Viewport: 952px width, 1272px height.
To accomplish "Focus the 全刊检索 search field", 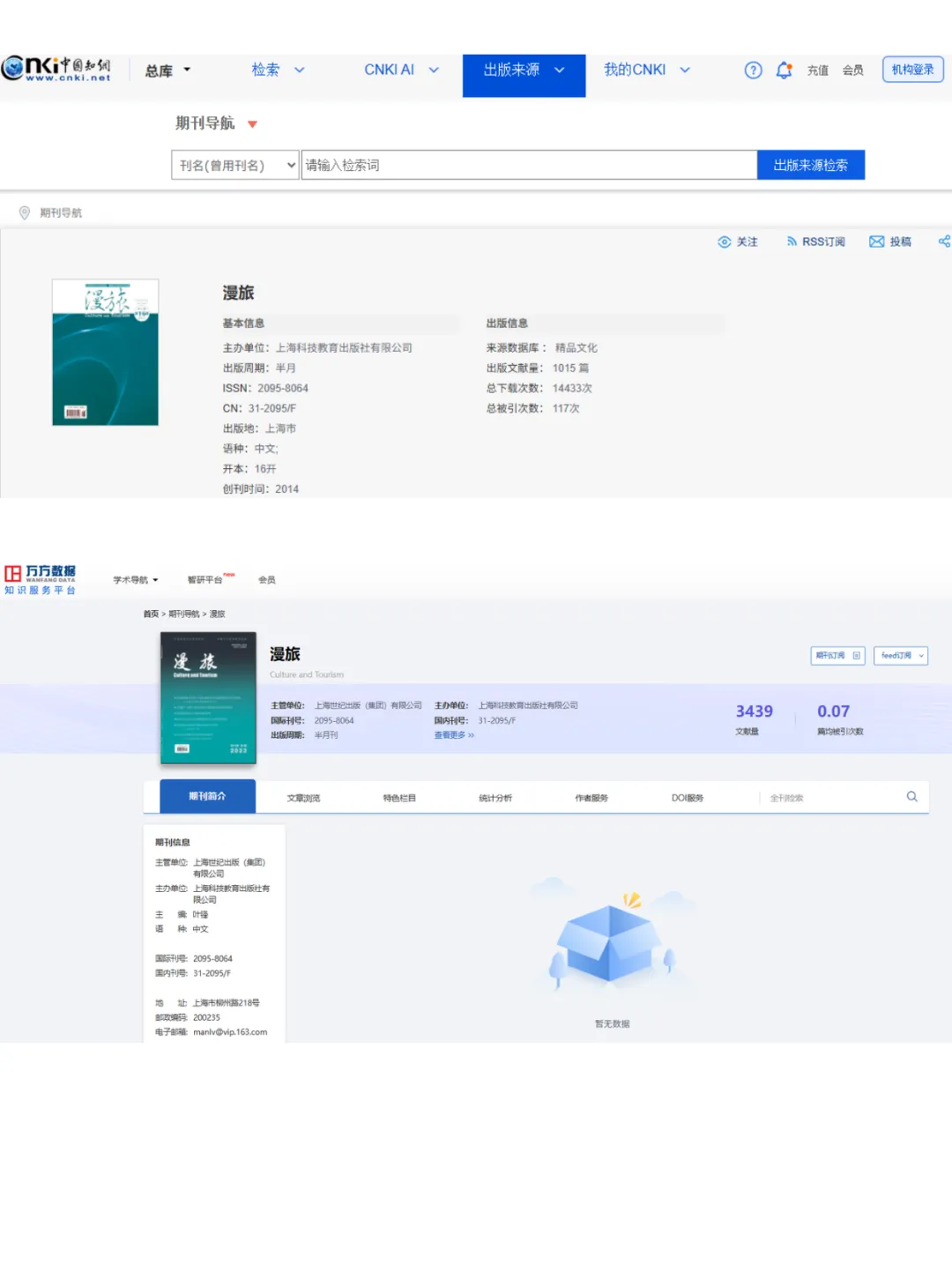I will coord(833,798).
